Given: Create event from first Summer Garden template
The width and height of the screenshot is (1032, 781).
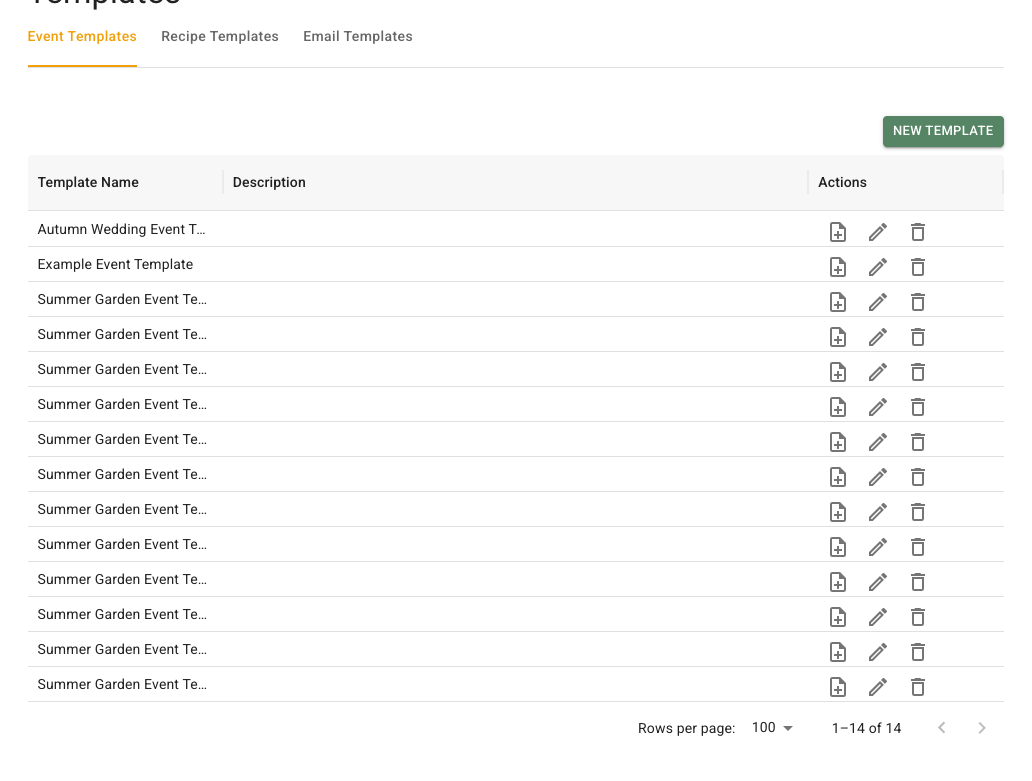Looking at the screenshot, I should [837, 302].
